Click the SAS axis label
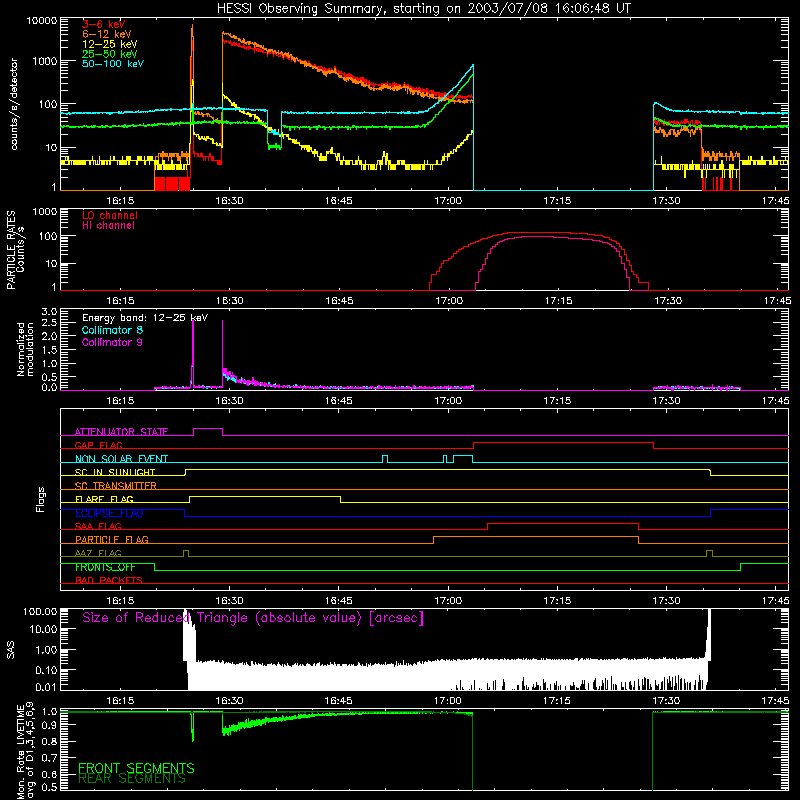The width and height of the screenshot is (800, 800). pos(11,650)
